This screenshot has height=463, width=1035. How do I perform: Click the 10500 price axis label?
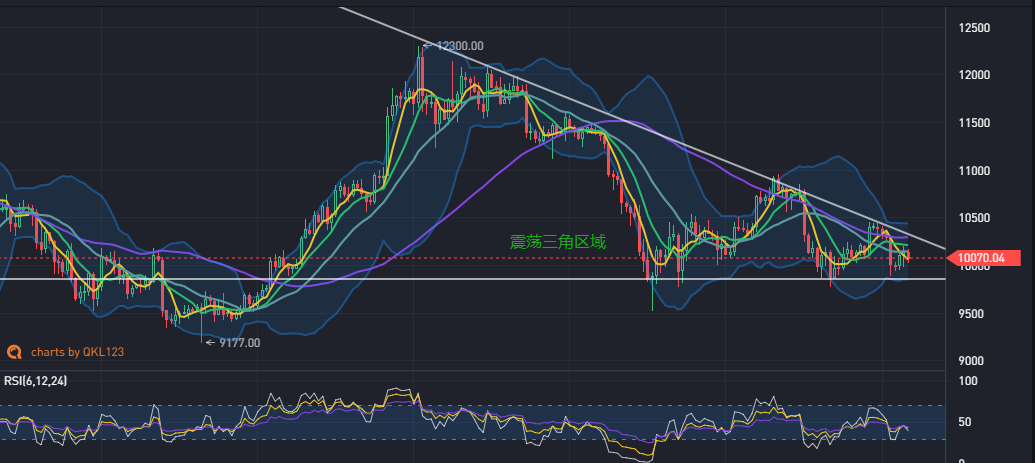[976, 219]
